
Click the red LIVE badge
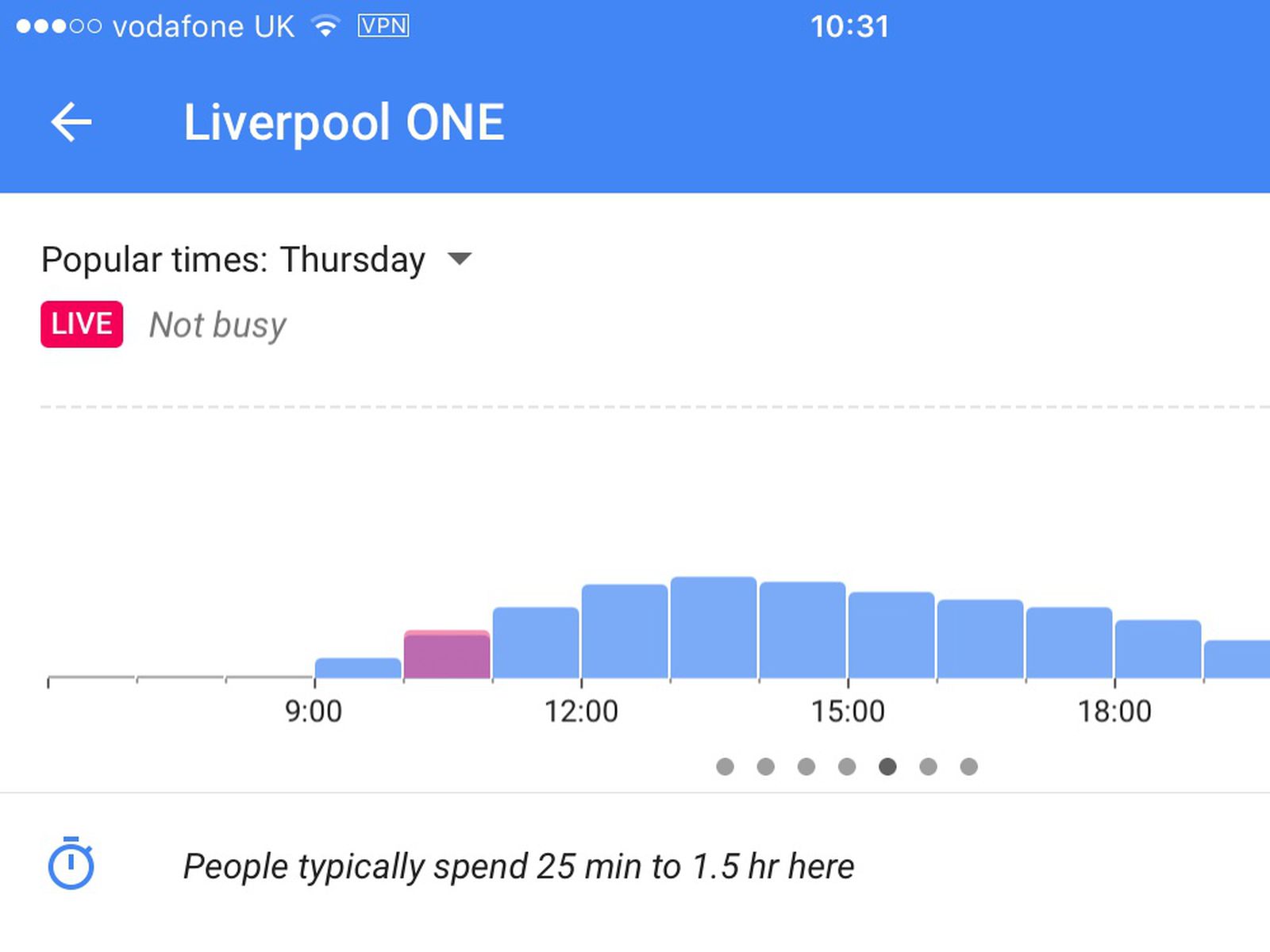[x=82, y=324]
